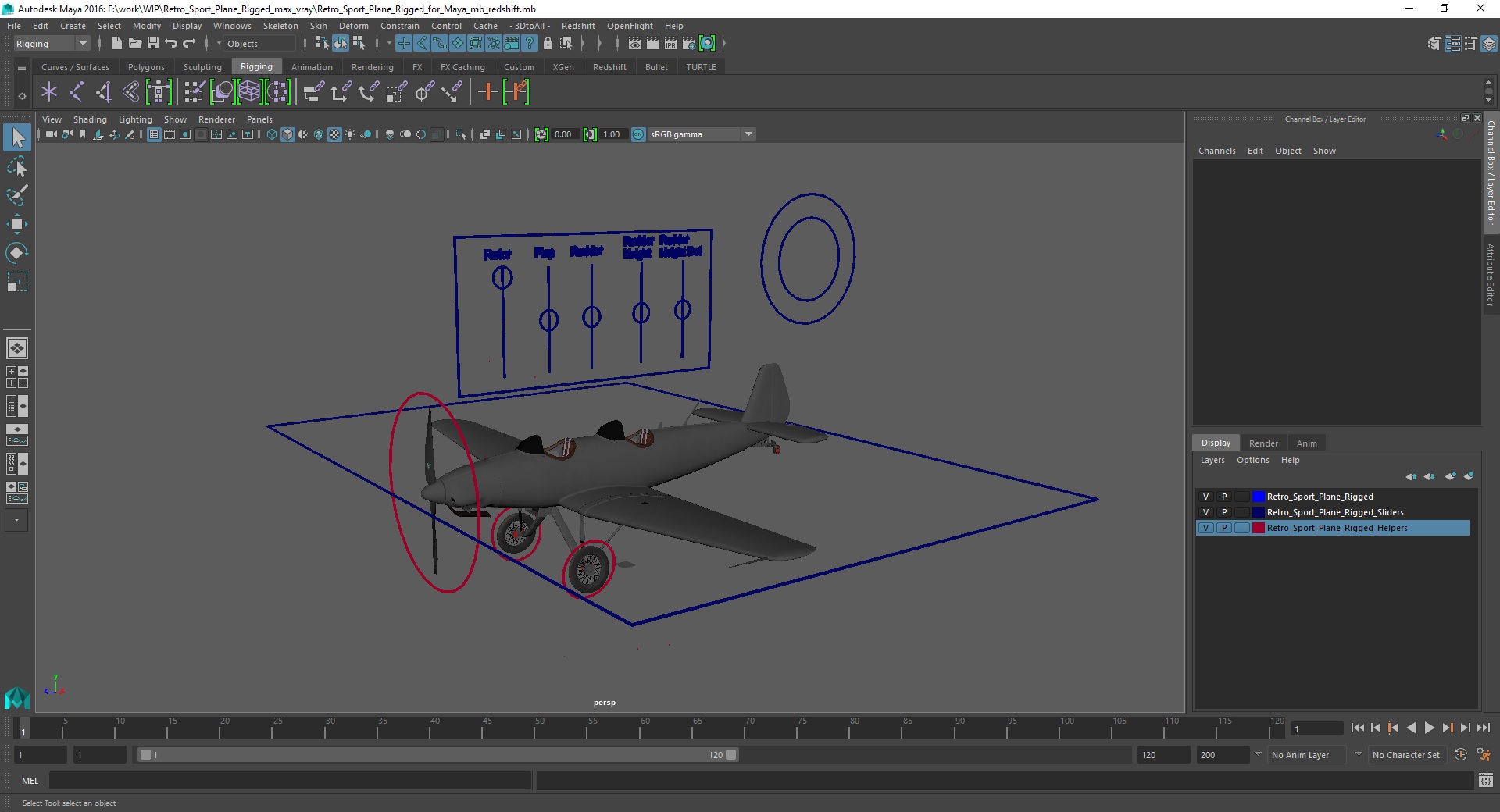
Task: Click the Save Scene icon
Action: (153, 44)
